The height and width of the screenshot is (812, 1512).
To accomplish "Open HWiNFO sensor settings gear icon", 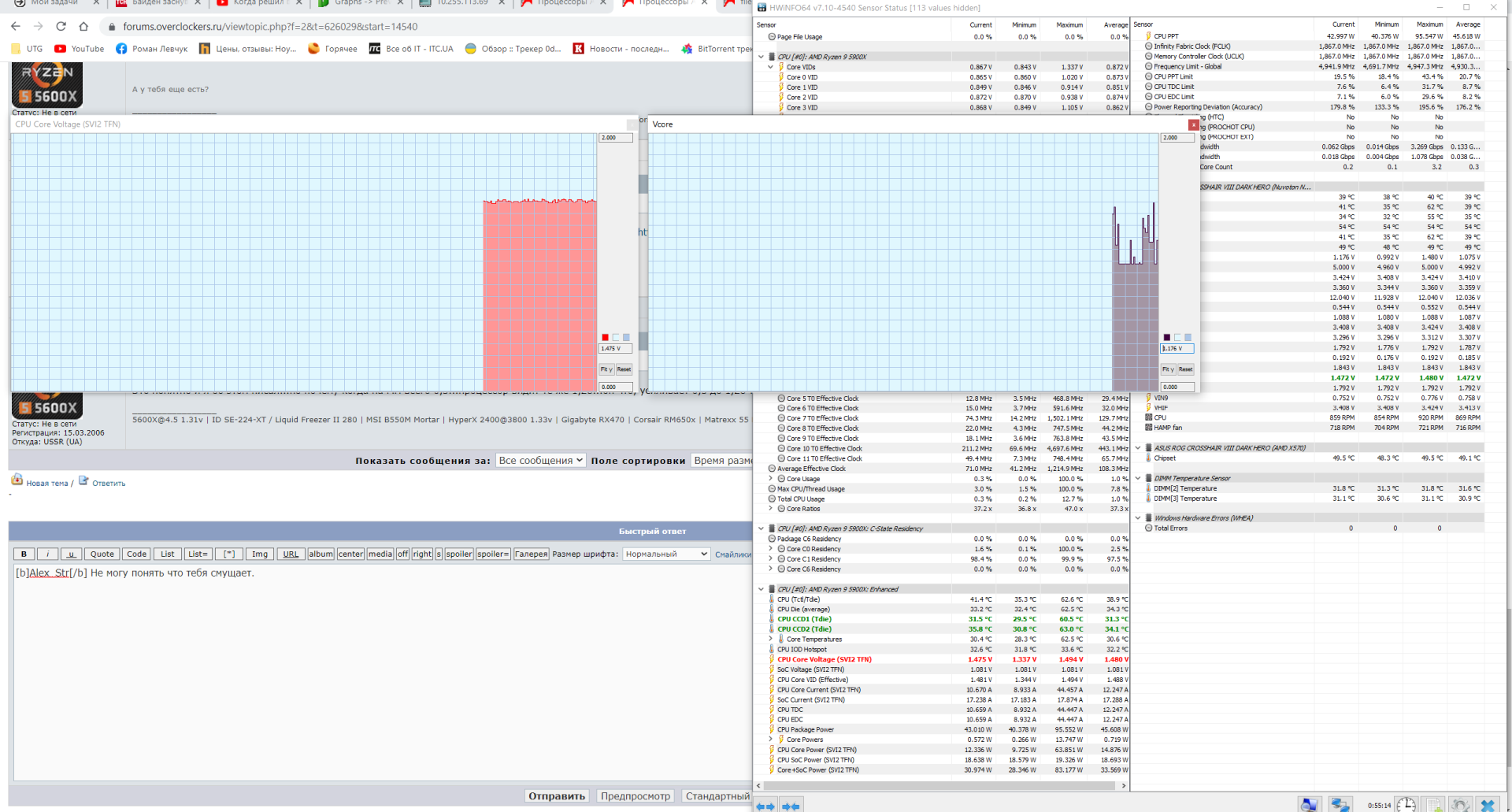I will [1460, 804].
